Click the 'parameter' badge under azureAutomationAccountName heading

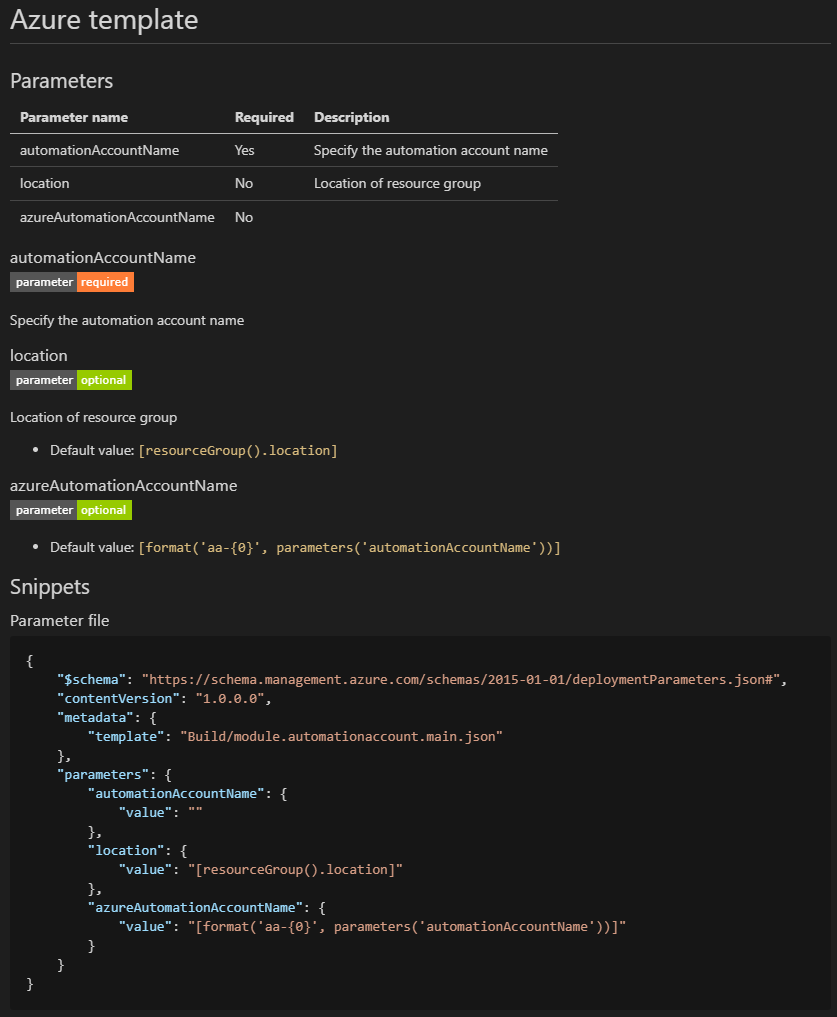coord(43,510)
